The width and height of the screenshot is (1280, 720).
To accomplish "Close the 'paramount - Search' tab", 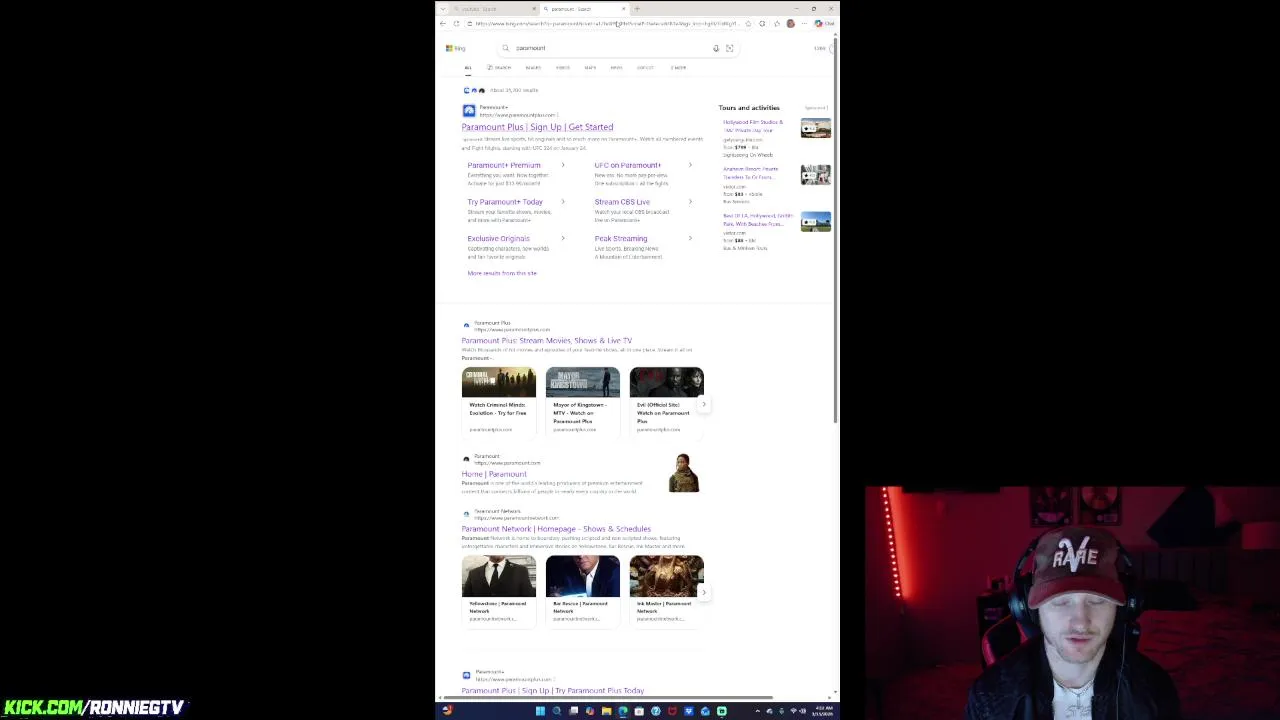I will pos(624,9).
